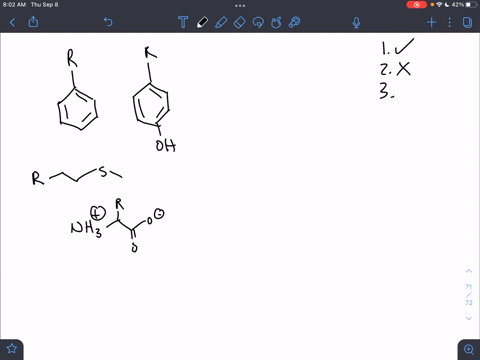Tap the handwritten NH3 group
Viewport: 480px width, 360px height.
point(86,229)
